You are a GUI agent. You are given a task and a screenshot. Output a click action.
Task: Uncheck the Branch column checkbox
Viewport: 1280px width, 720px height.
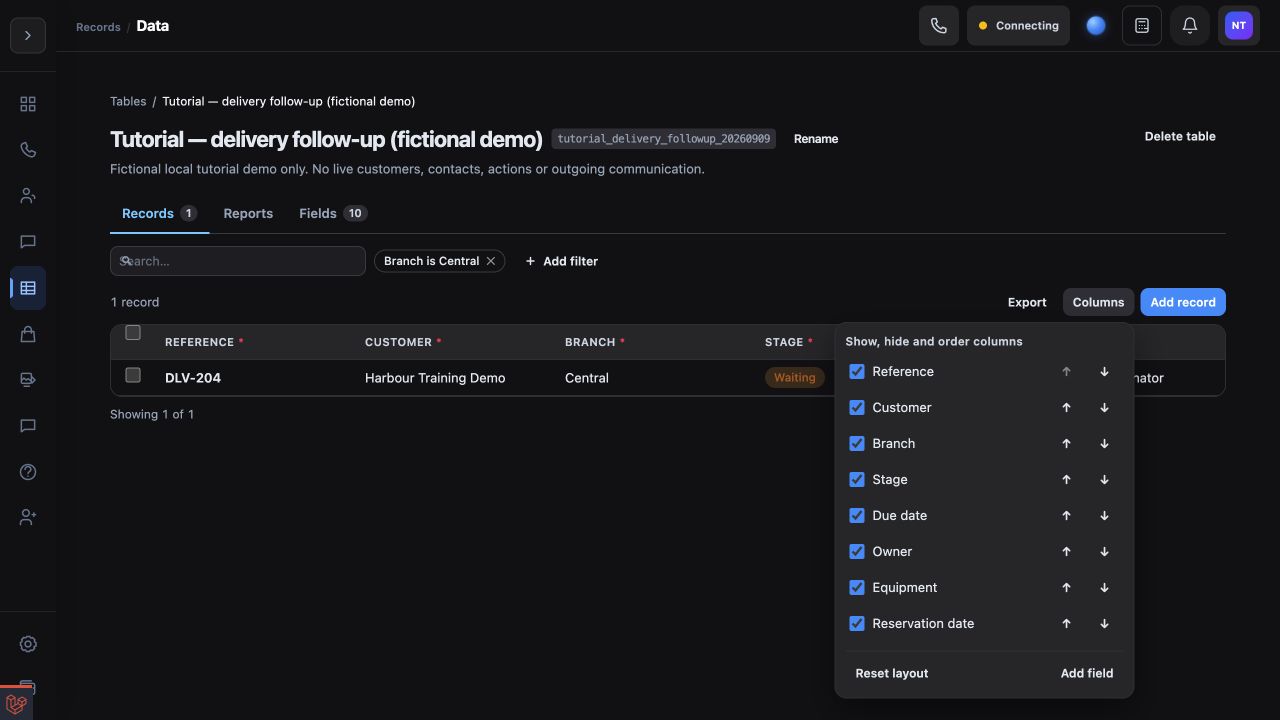[x=857, y=443]
